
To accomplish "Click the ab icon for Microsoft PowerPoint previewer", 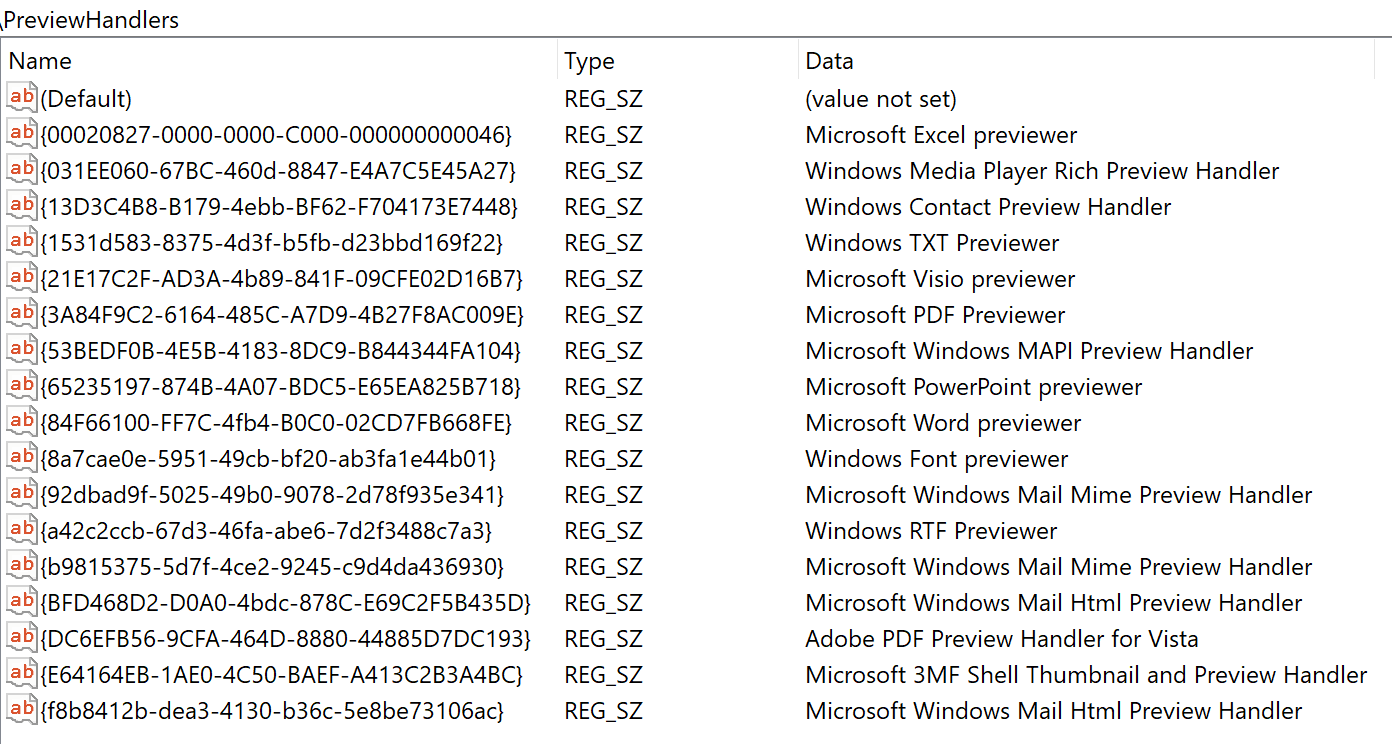I will point(21,386).
